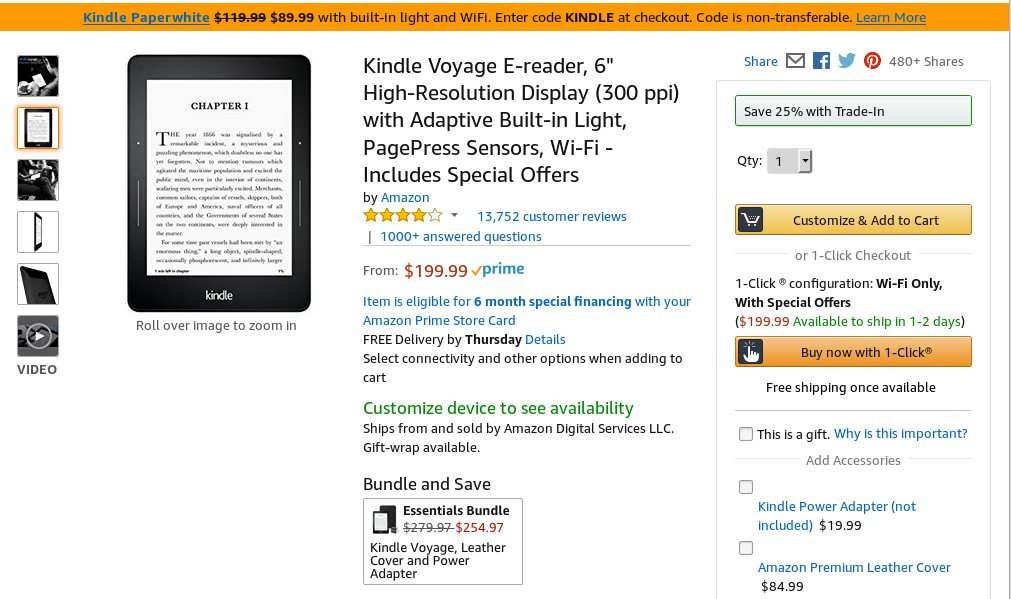Click the cart icon on Add to Cart

click(750, 220)
